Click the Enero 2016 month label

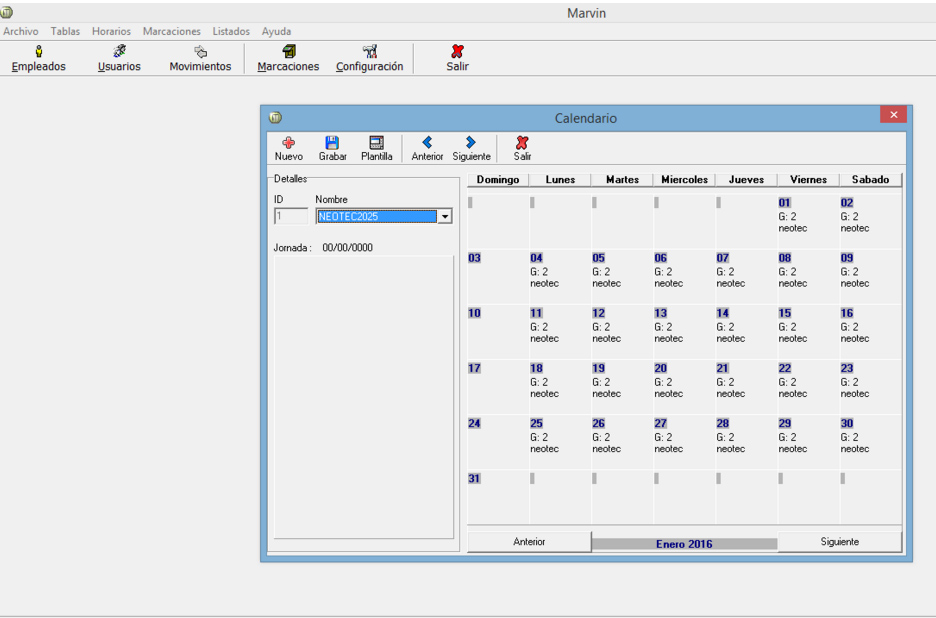tap(684, 544)
